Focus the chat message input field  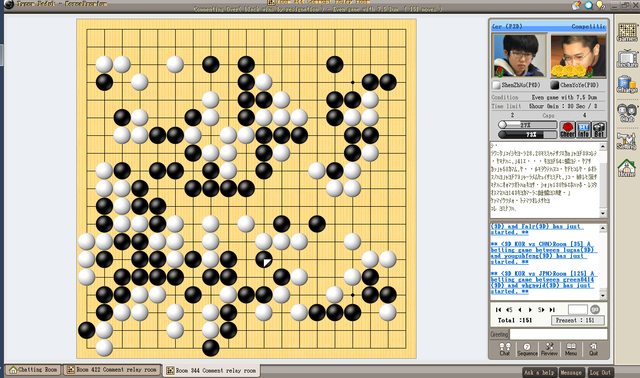click(x=558, y=334)
